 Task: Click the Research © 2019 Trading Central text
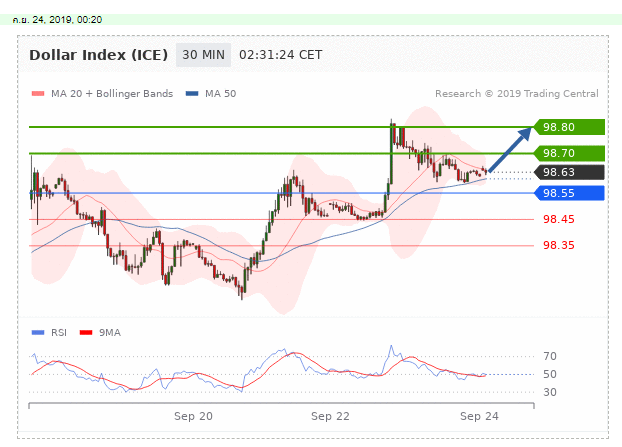pos(517,94)
